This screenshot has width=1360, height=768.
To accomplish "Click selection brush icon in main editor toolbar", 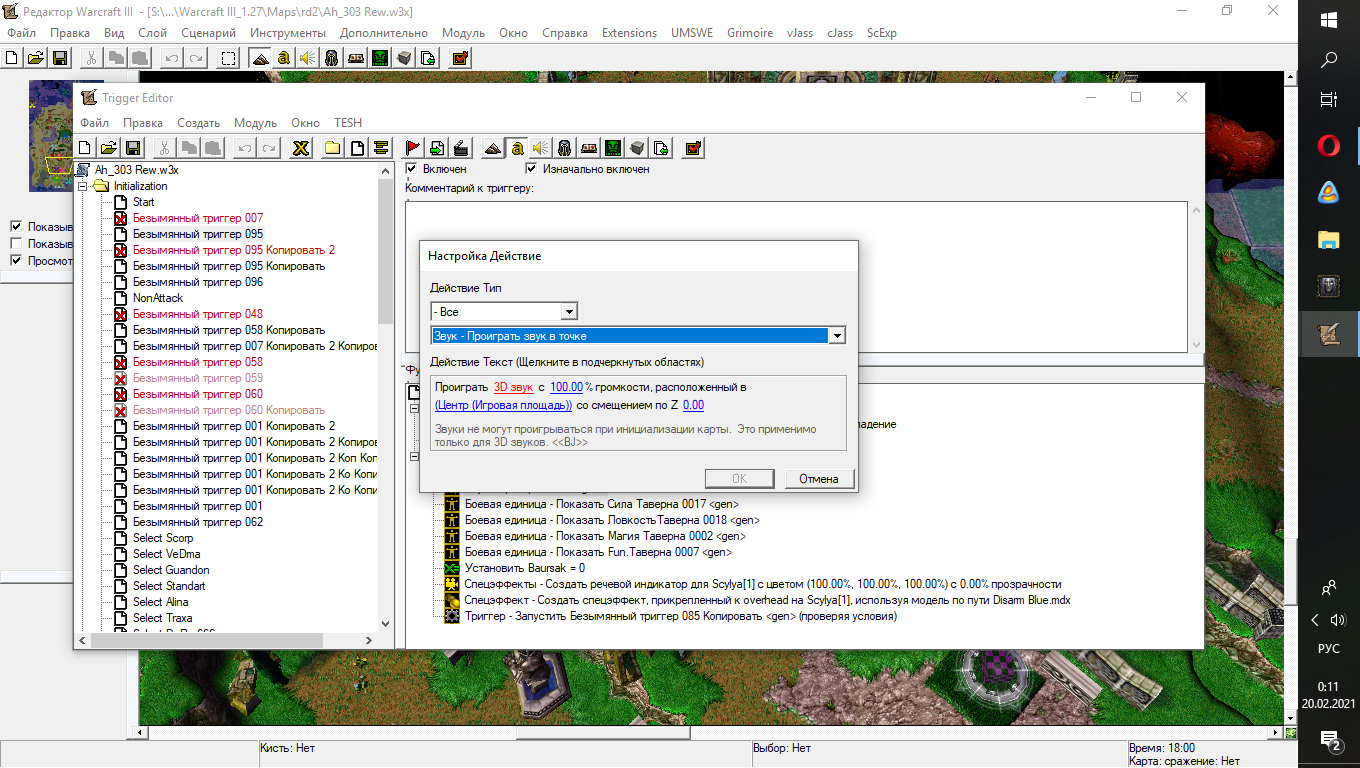I will pyautogui.click(x=229, y=58).
